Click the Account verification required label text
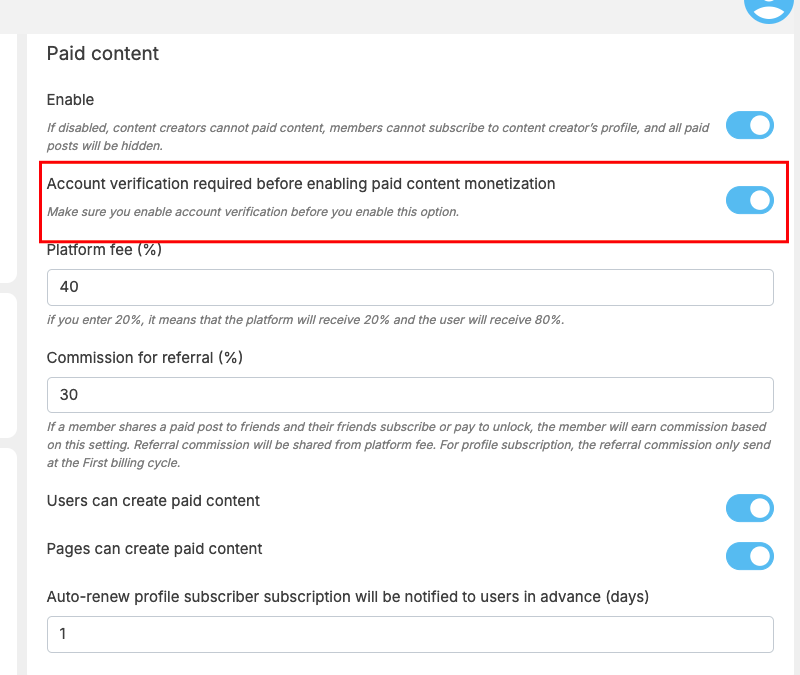The width and height of the screenshot is (800, 675). [301, 184]
